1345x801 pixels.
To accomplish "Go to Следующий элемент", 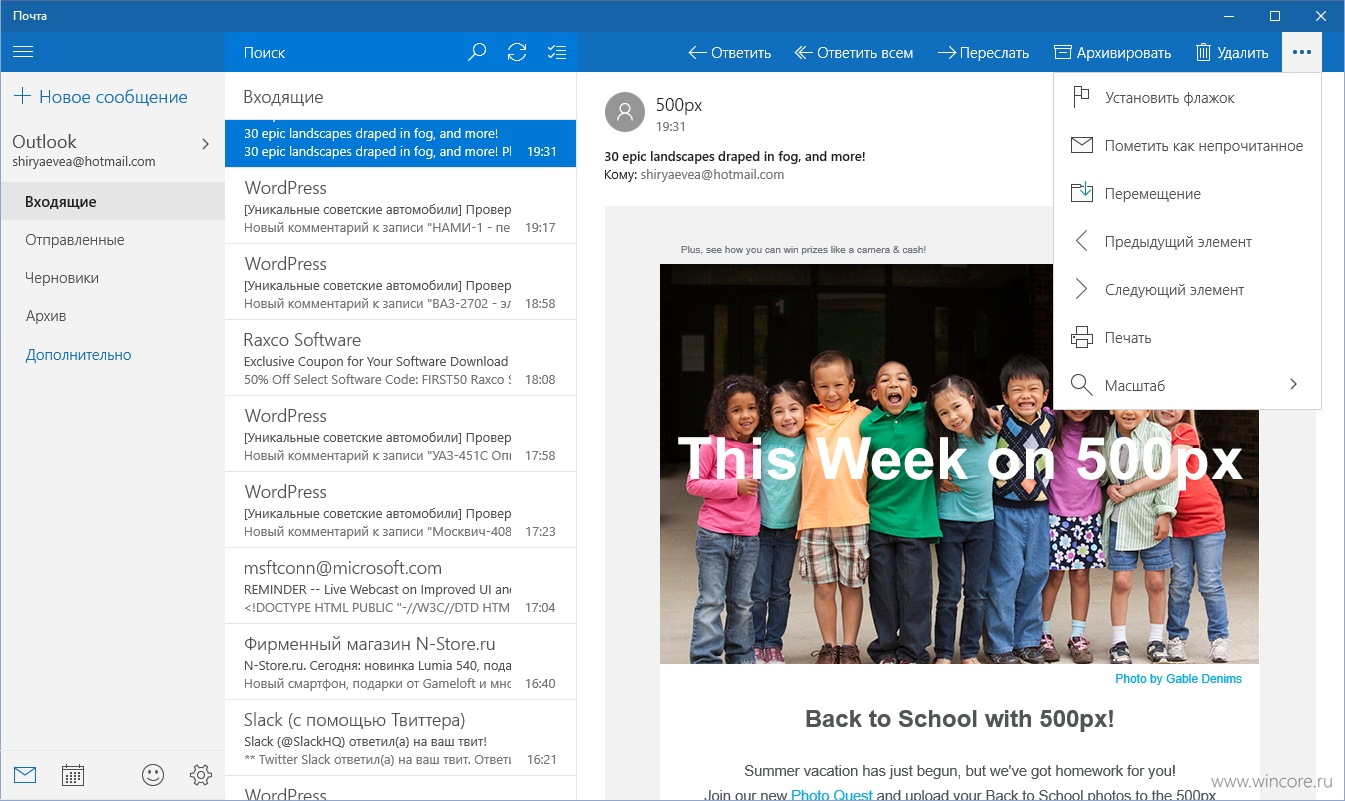I will [1187, 290].
